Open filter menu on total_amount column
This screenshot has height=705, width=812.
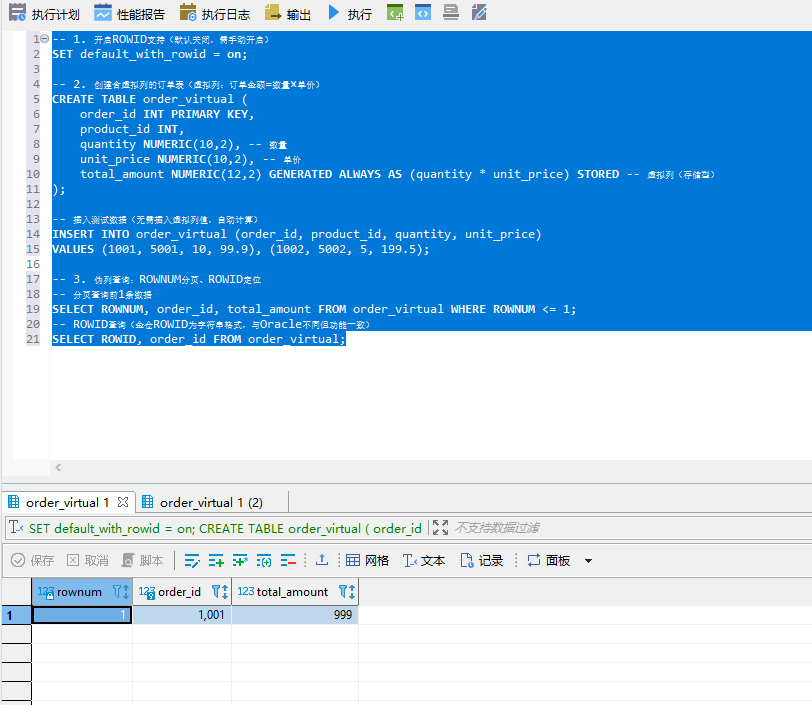coord(346,592)
